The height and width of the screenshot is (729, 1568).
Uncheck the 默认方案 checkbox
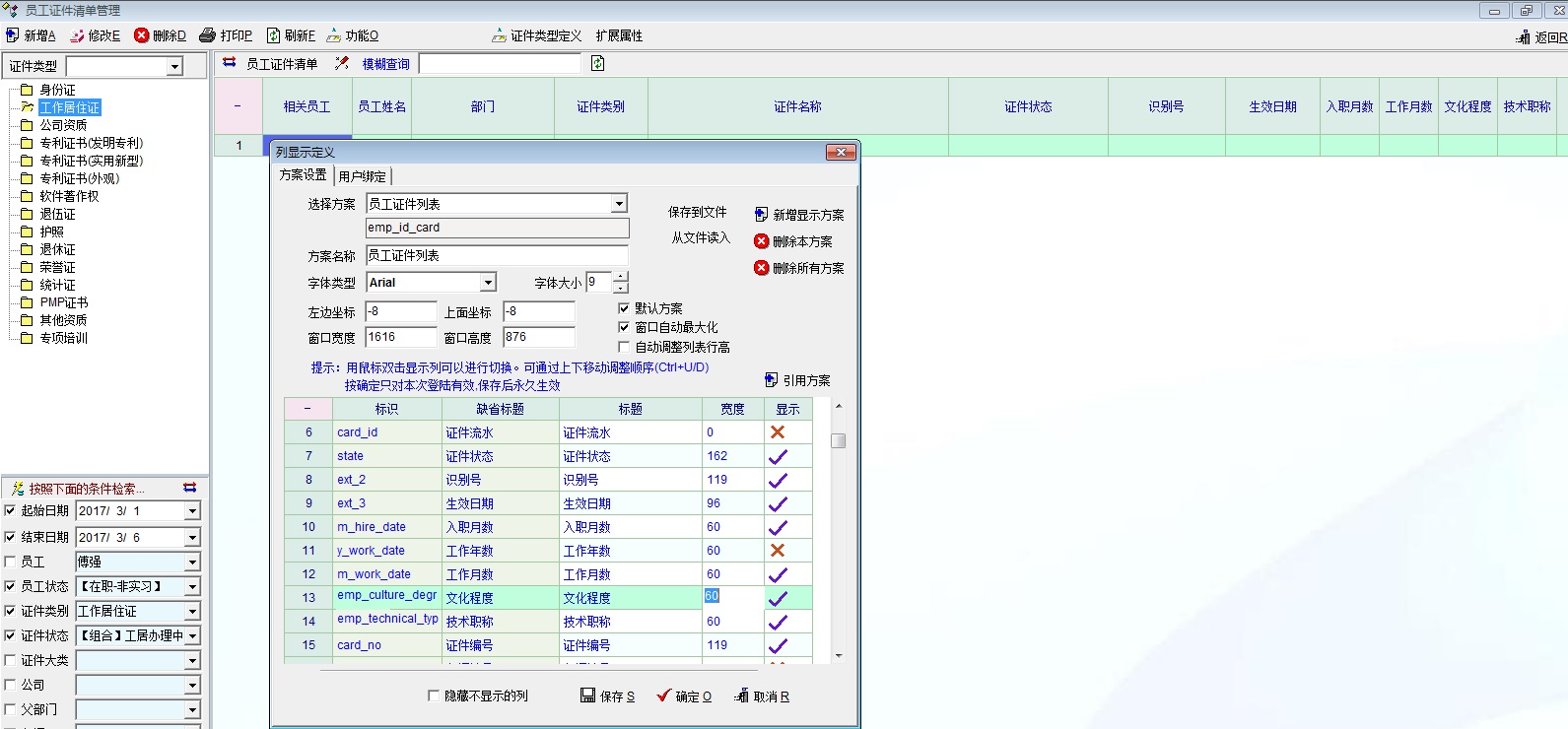tap(624, 308)
